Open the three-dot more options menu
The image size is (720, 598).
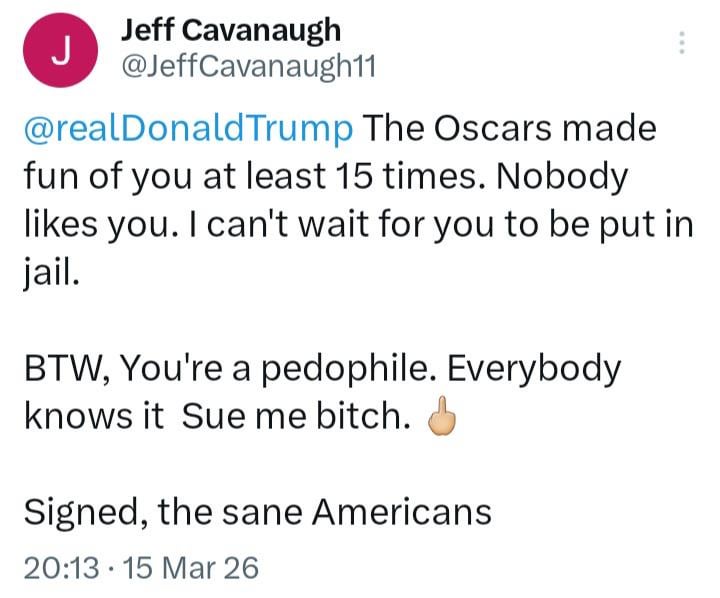click(682, 43)
